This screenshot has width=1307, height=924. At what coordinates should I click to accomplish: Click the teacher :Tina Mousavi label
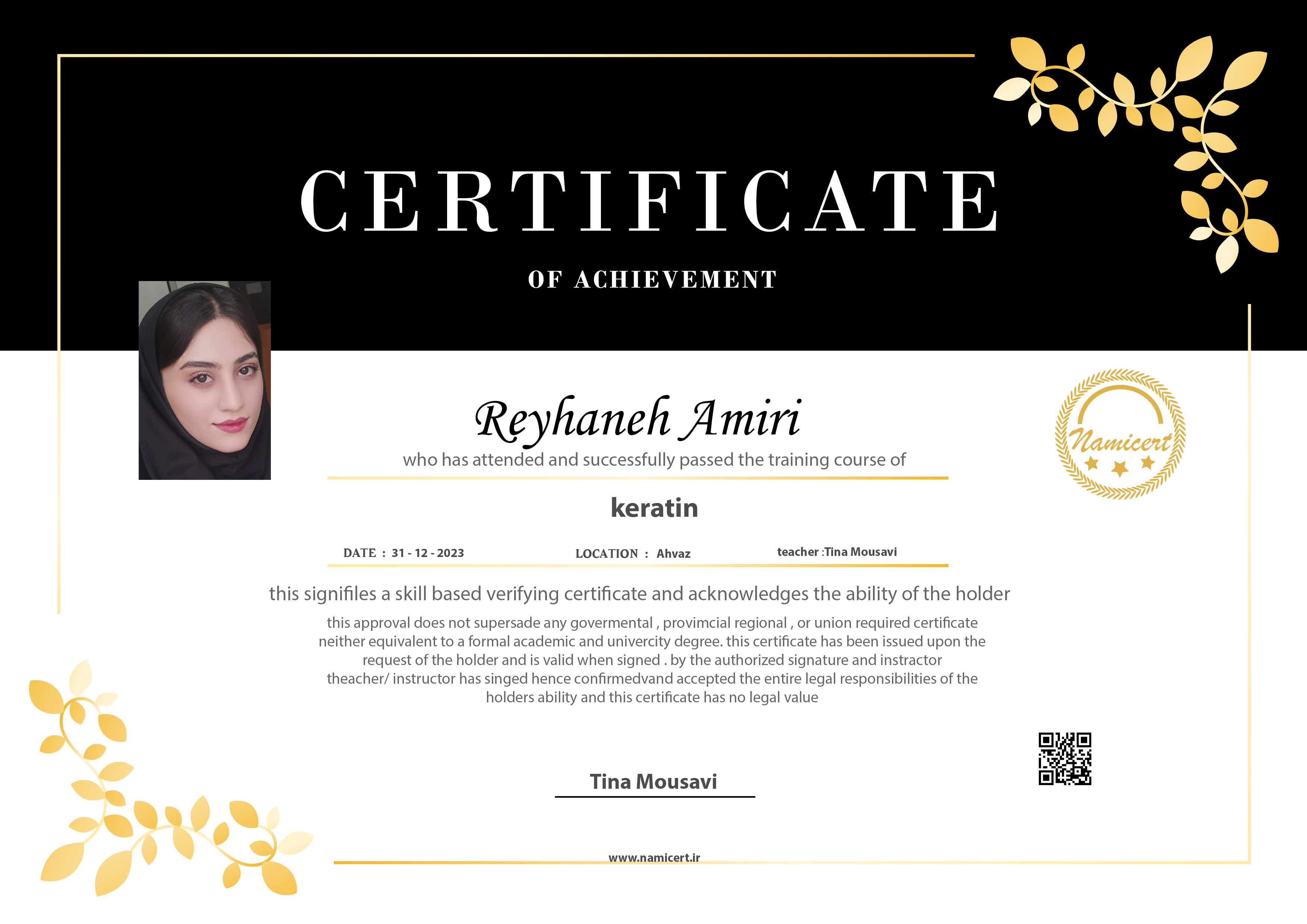click(837, 552)
